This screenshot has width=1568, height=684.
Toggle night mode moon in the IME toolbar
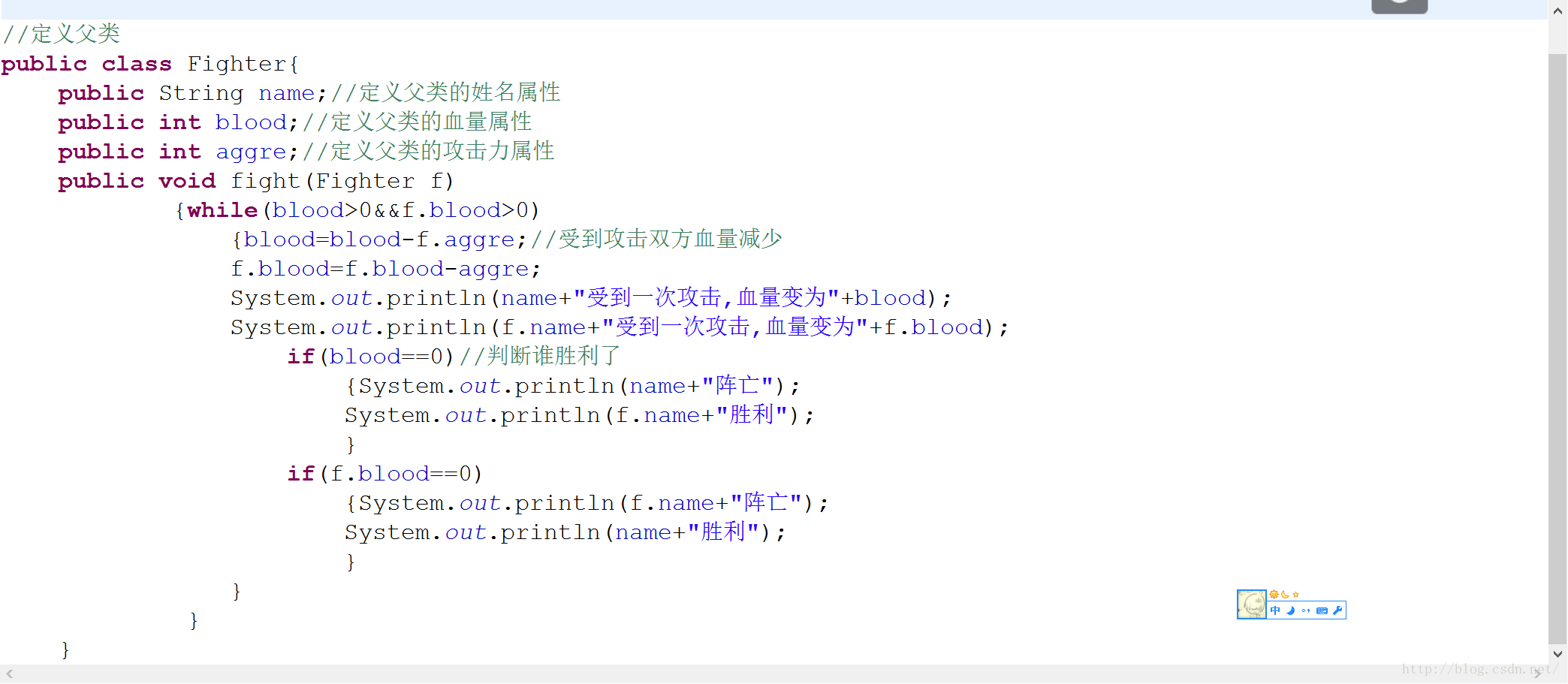[x=1291, y=612]
